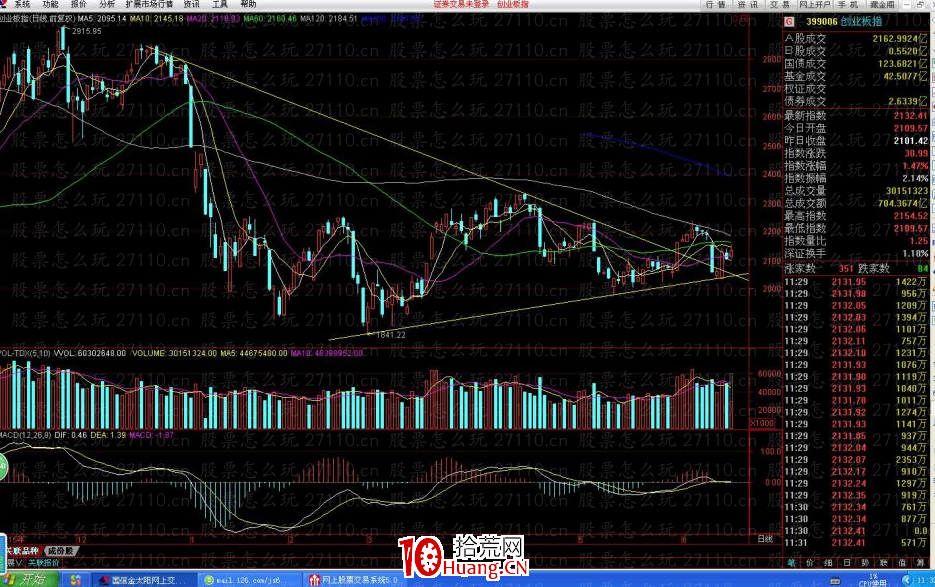Viewport: 935px width, 587px height.
Task: Select the 日 tab in quote panel
Action: (x=847, y=563)
